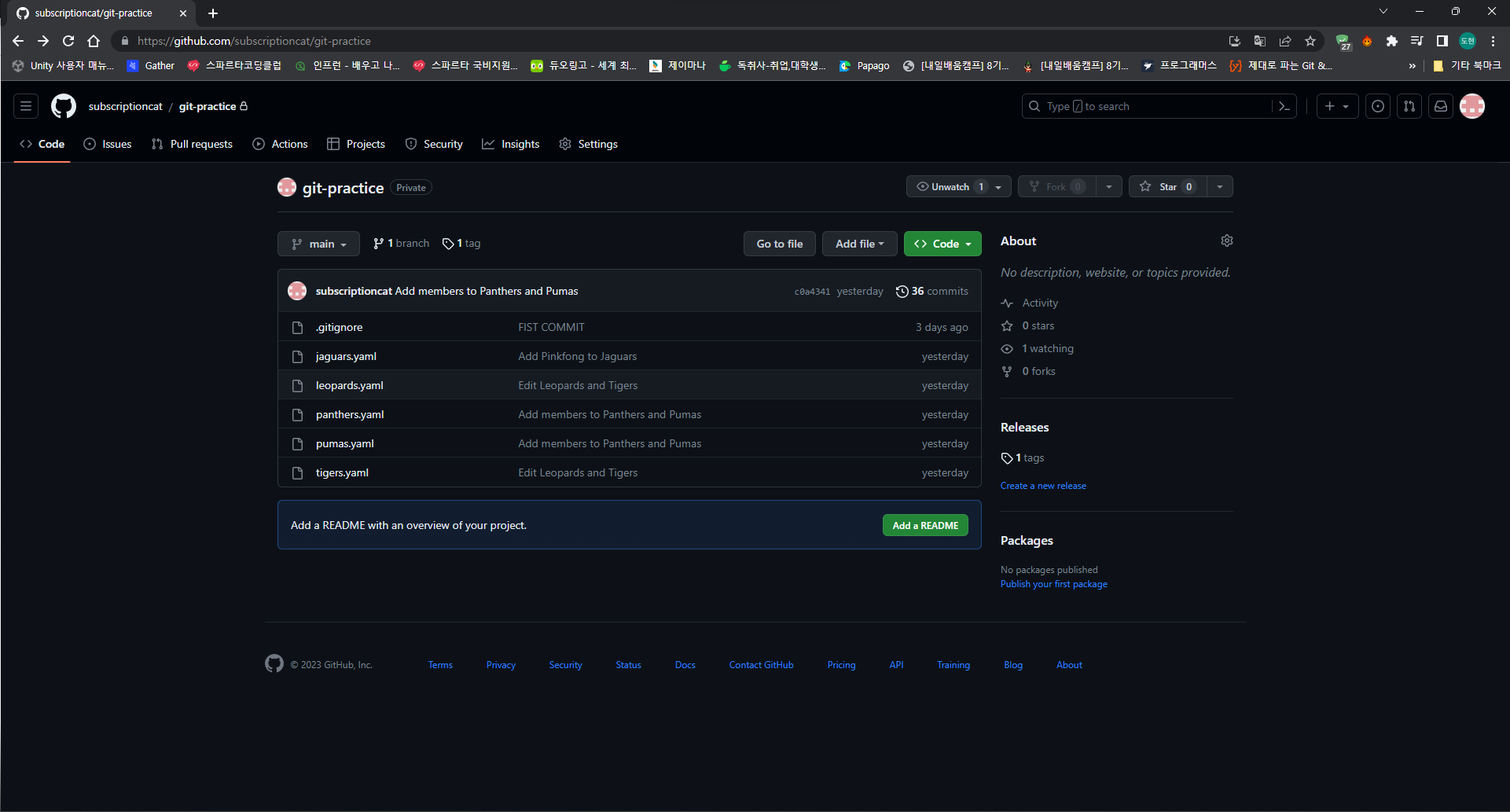The width and height of the screenshot is (1510, 812).
Task: Open the Insights tab
Action: (511, 144)
